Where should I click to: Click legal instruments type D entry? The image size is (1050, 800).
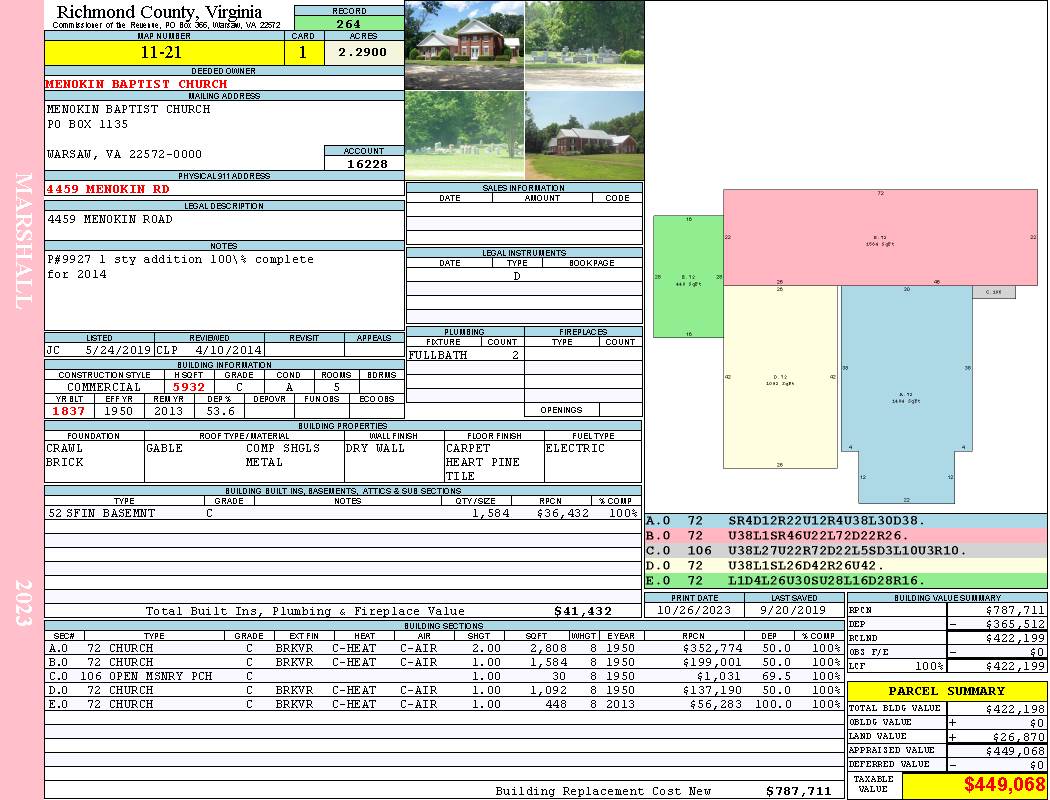click(x=517, y=276)
